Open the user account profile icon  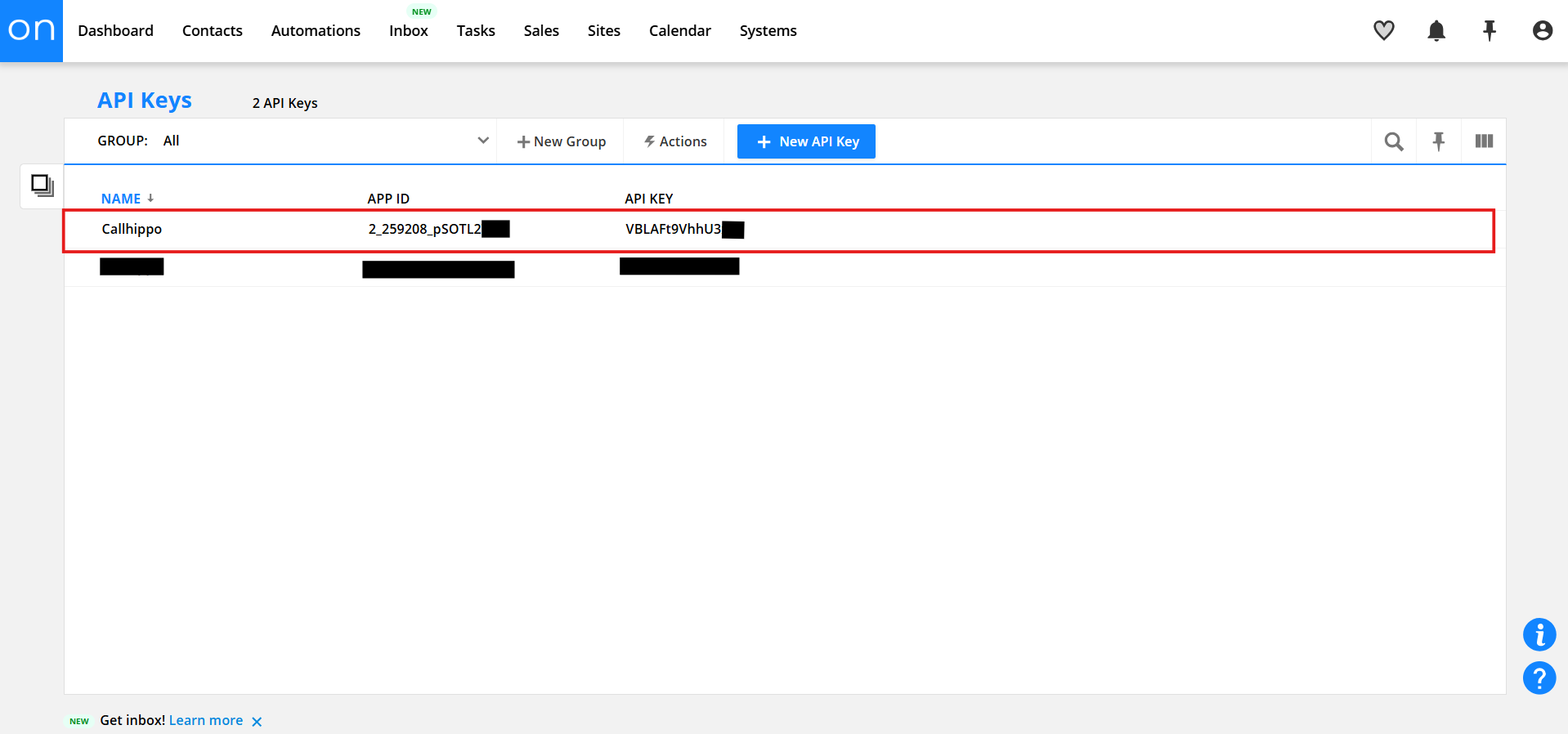point(1543,31)
